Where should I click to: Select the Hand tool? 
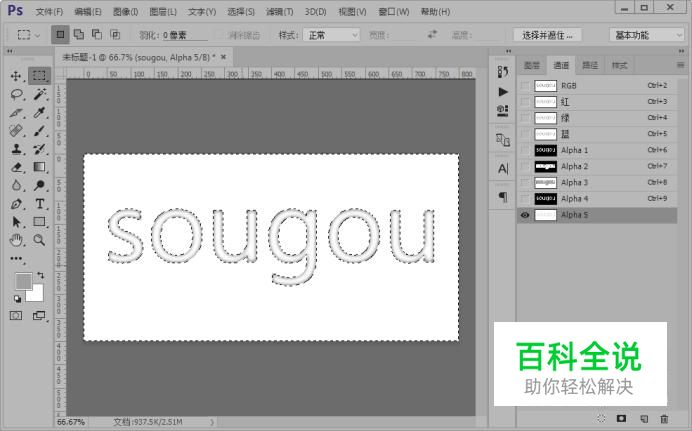(x=16, y=240)
